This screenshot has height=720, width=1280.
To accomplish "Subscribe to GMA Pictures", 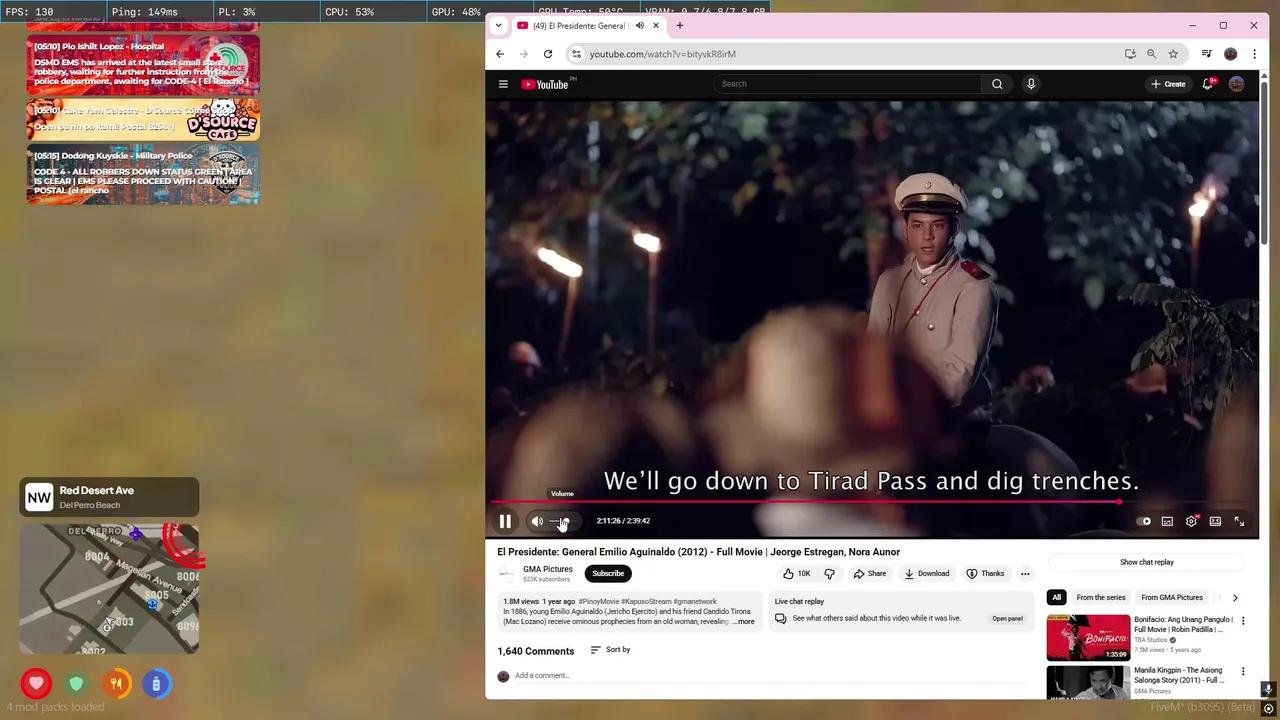I will coord(608,573).
